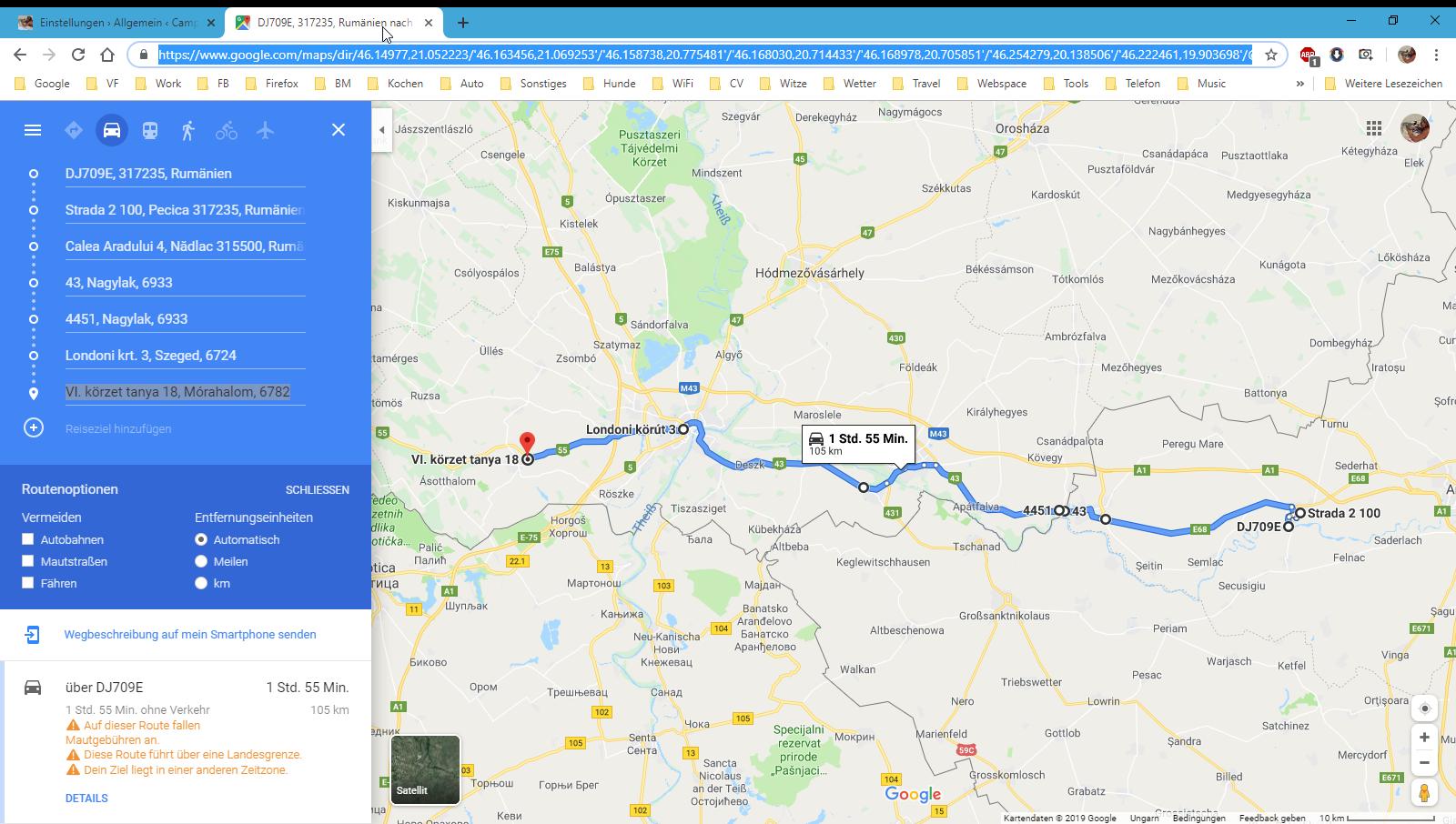Edit starting point DJ709E field
The image size is (1456, 824).
tap(185, 174)
